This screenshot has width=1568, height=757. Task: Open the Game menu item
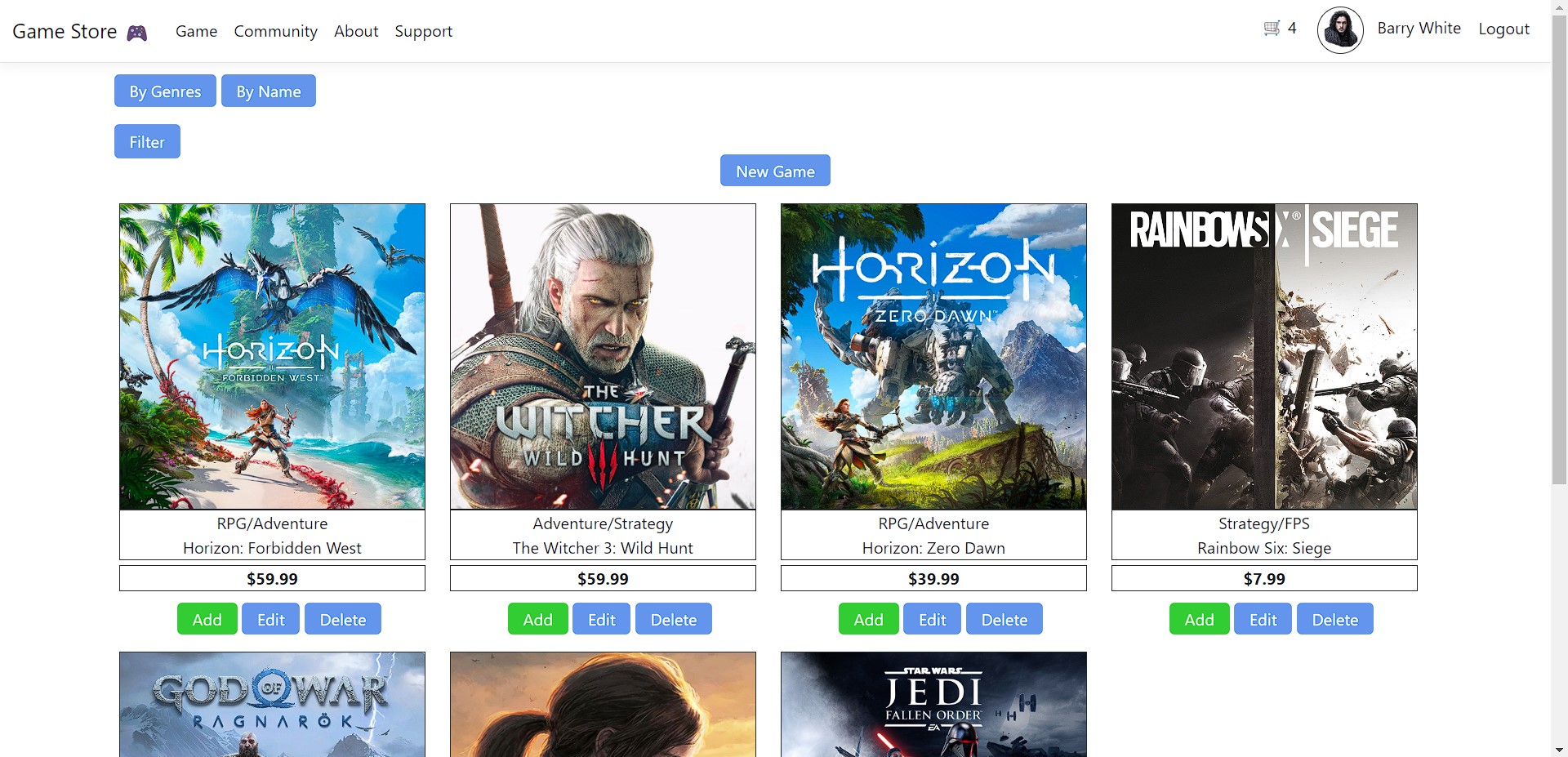coord(196,31)
